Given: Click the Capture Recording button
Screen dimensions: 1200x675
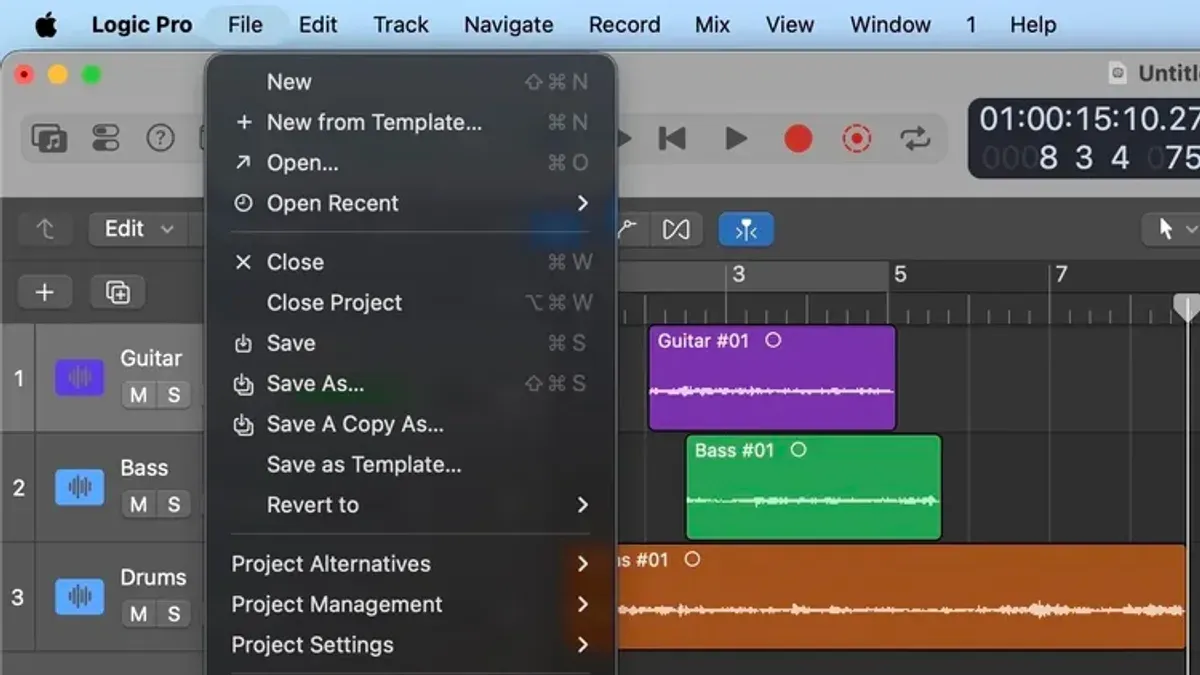Looking at the screenshot, I should coord(857,138).
